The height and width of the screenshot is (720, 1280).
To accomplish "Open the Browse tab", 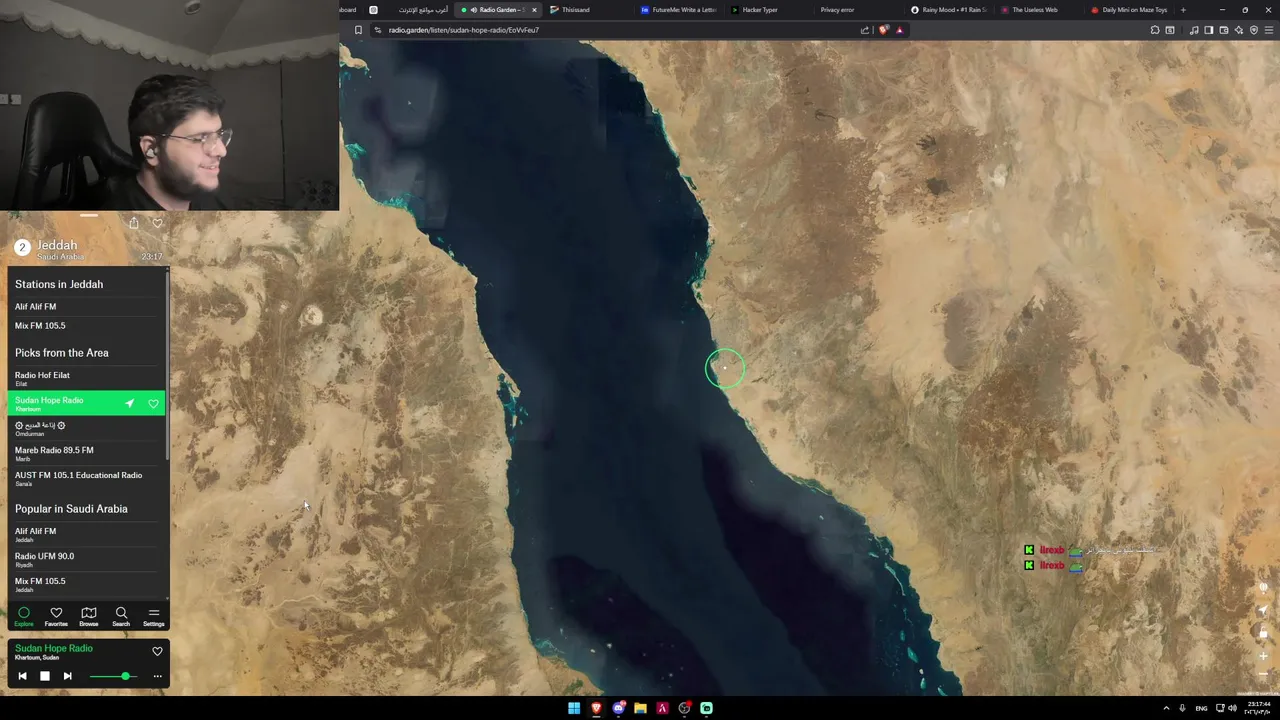I will point(89,616).
